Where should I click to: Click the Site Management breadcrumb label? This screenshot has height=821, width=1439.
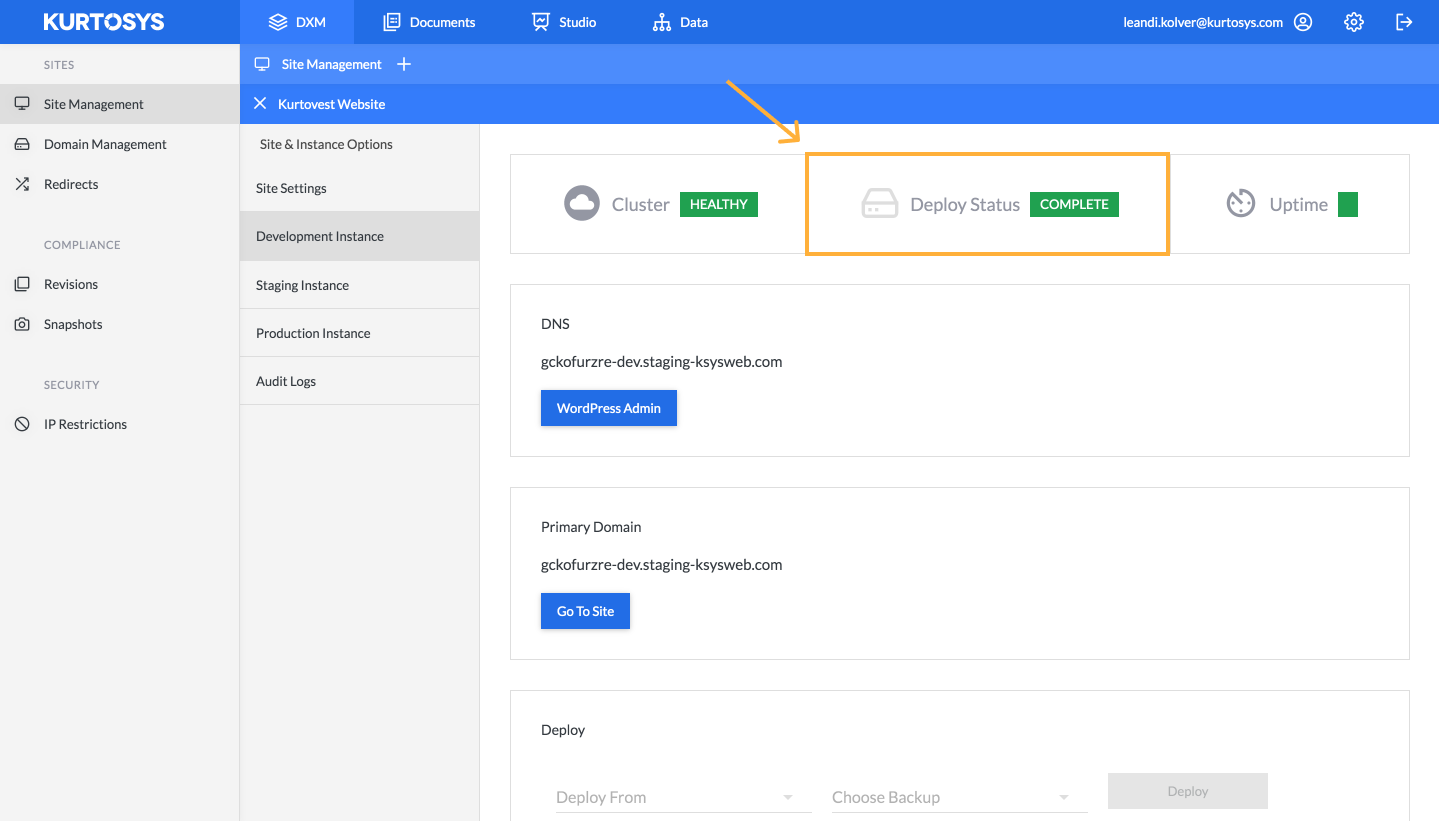[x=332, y=64]
